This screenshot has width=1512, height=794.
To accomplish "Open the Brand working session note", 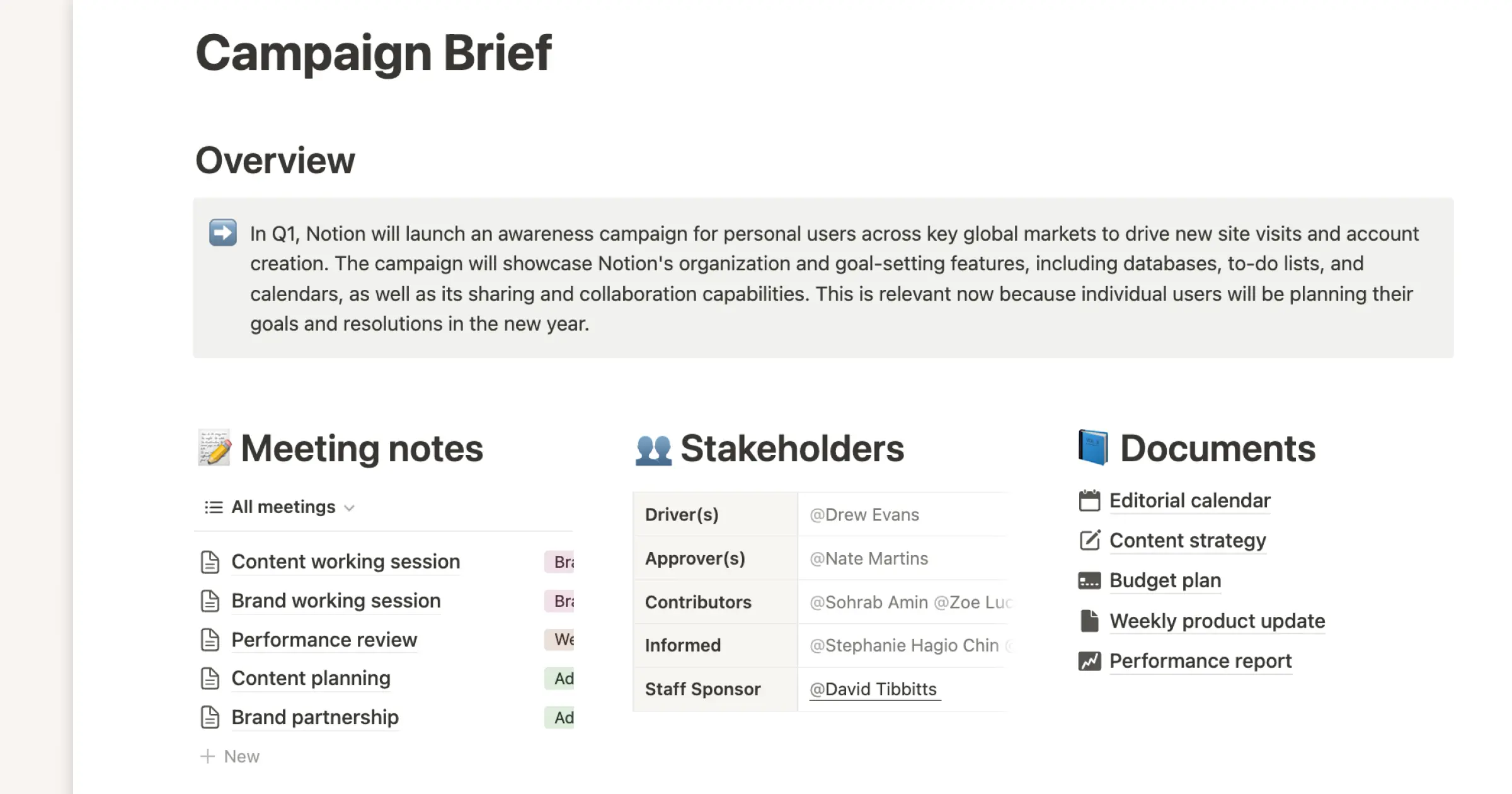I will coord(336,600).
